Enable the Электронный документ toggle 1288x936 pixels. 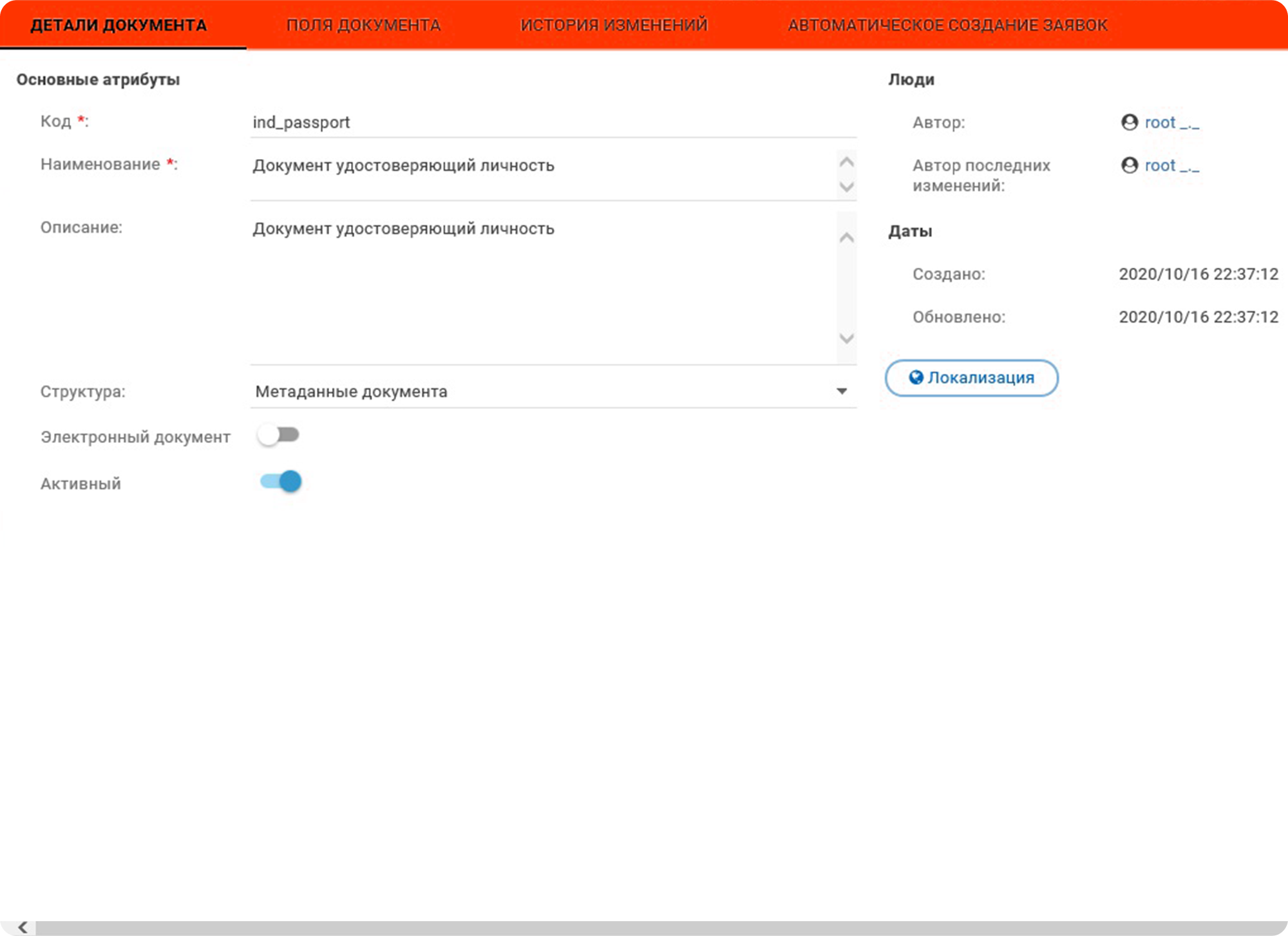point(279,435)
